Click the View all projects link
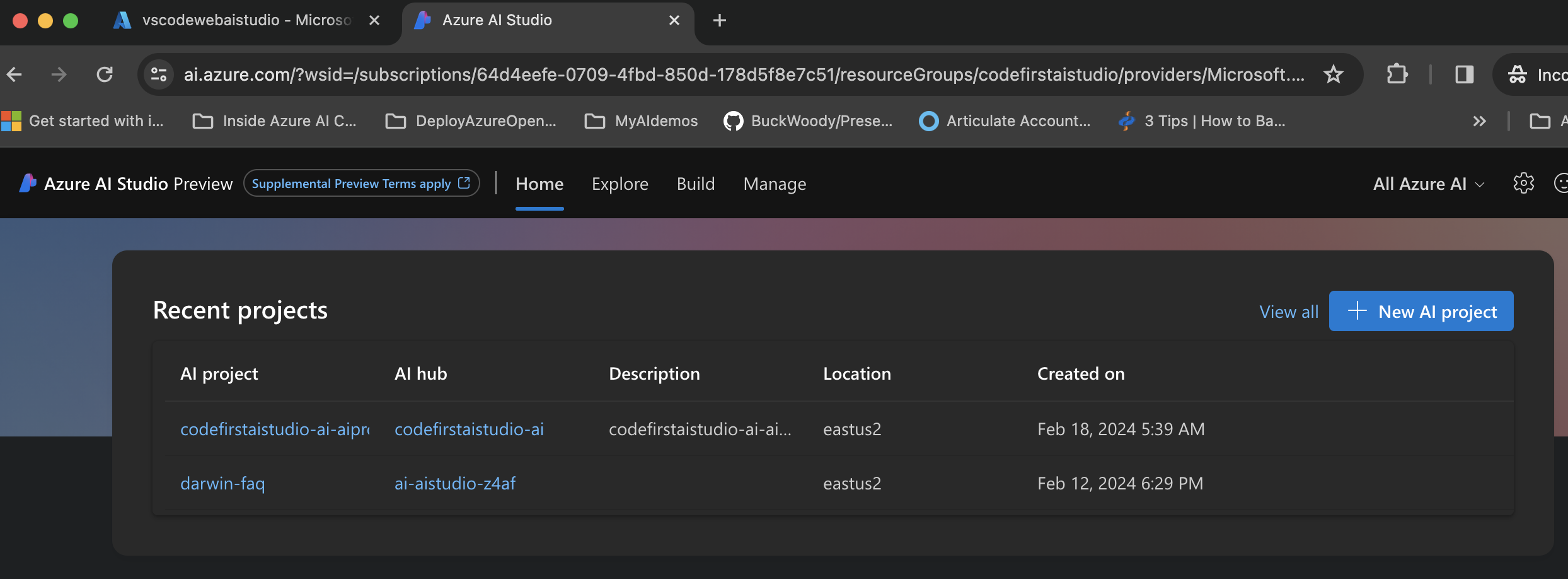The height and width of the screenshot is (579, 1568). [x=1289, y=312]
